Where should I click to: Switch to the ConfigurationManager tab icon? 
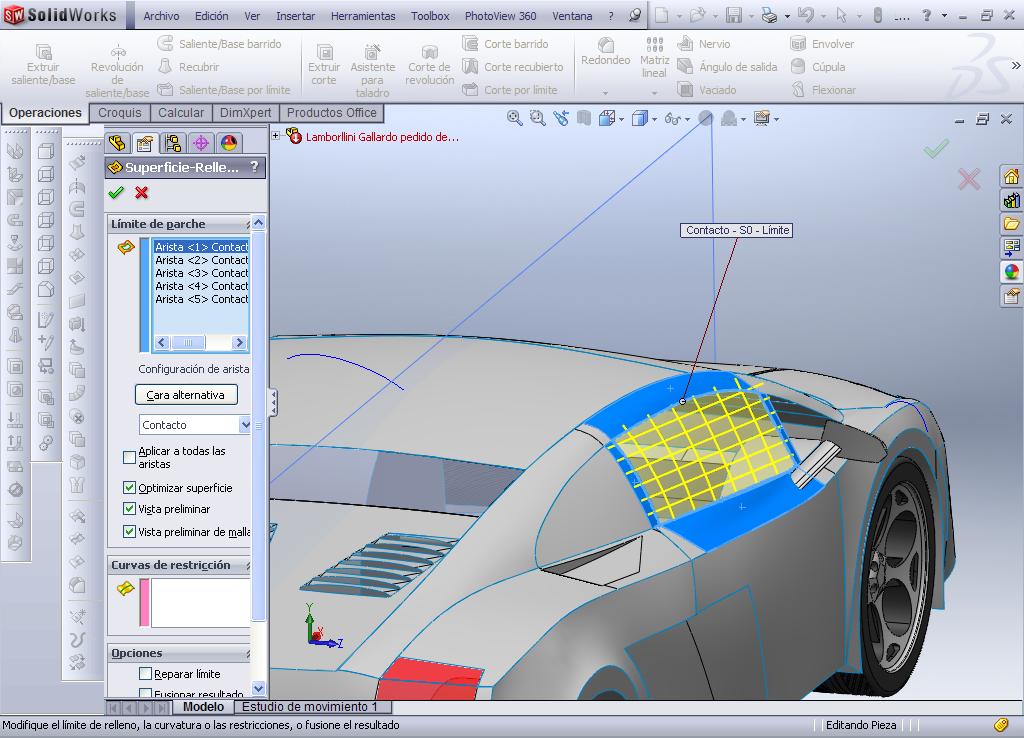(173, 143)
